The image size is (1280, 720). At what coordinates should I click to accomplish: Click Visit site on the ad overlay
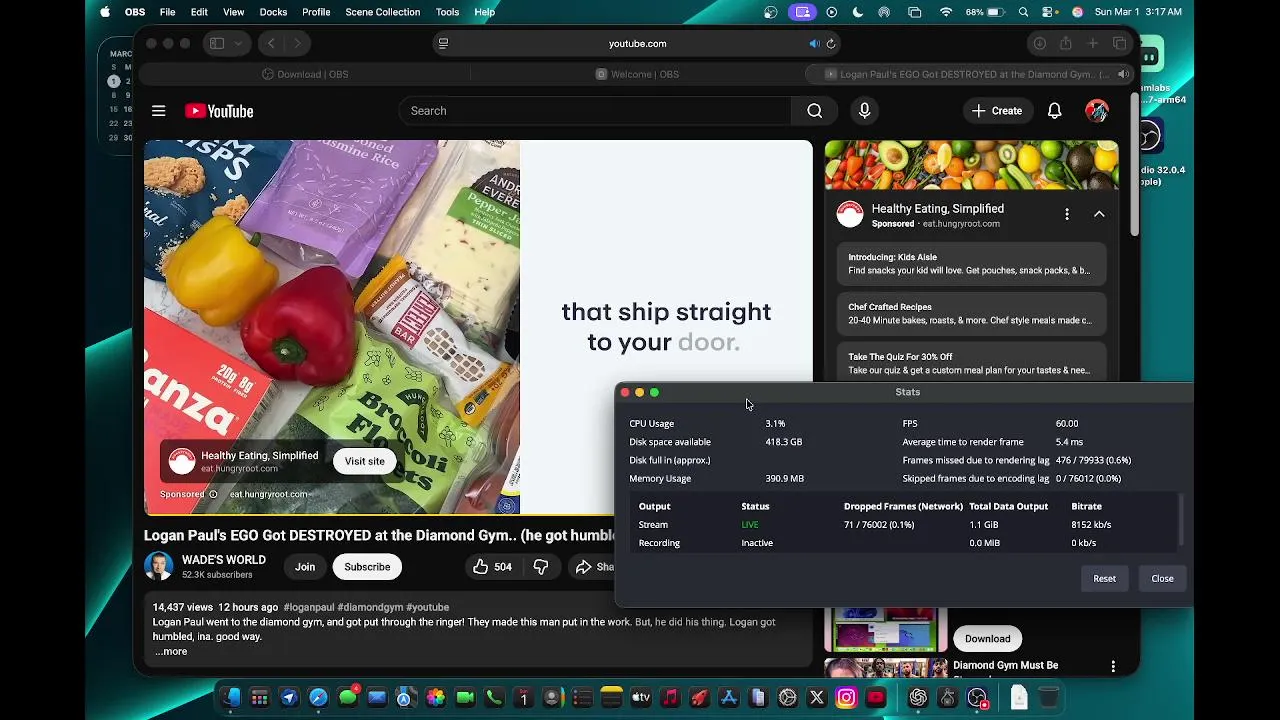tap(365, 461)
